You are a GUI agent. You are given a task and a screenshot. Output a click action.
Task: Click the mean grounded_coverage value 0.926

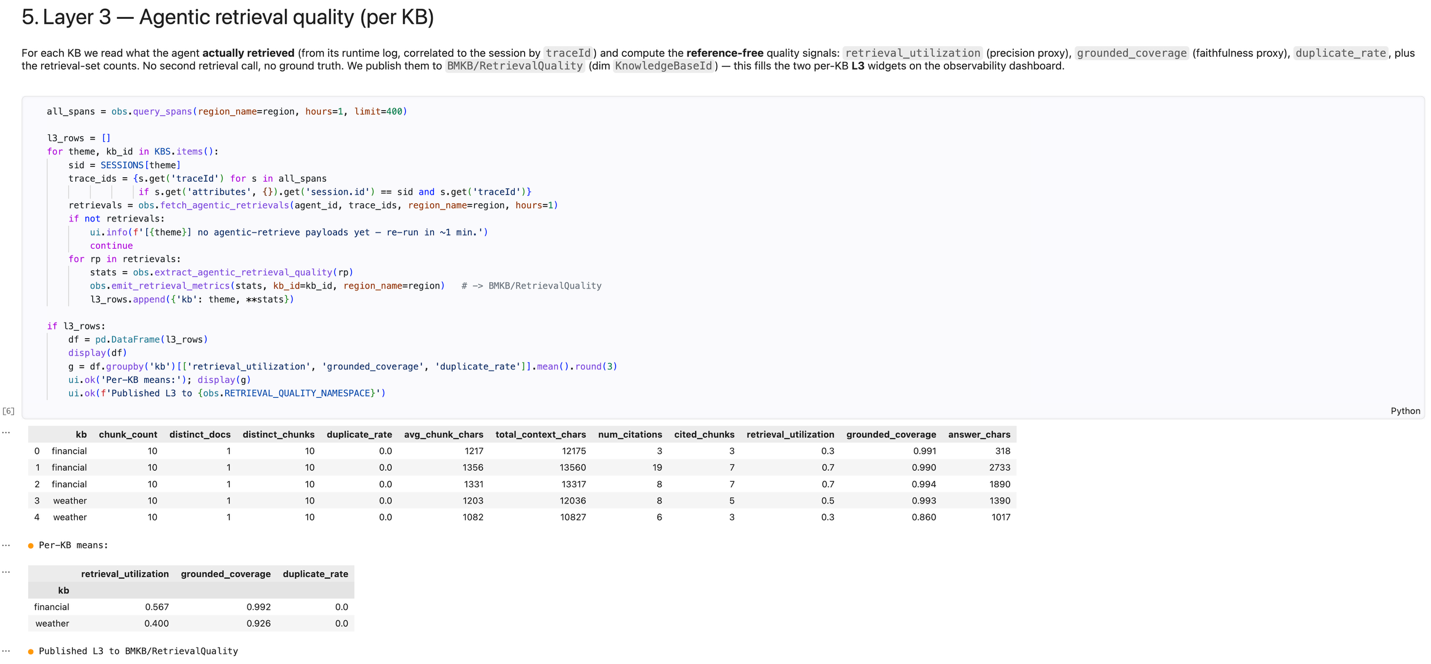(258, 623)
